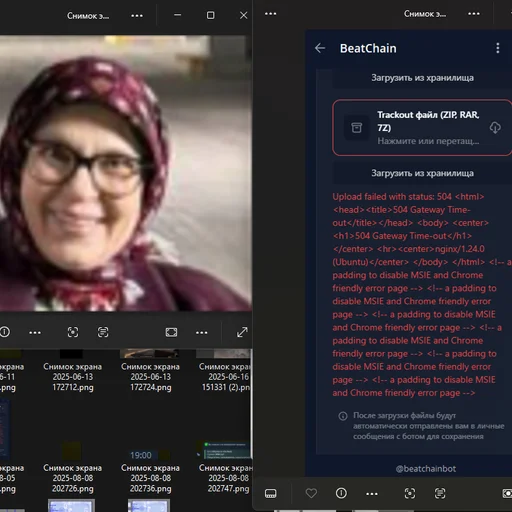Open BeatChain vertical three-dot menu

(498, 48)
